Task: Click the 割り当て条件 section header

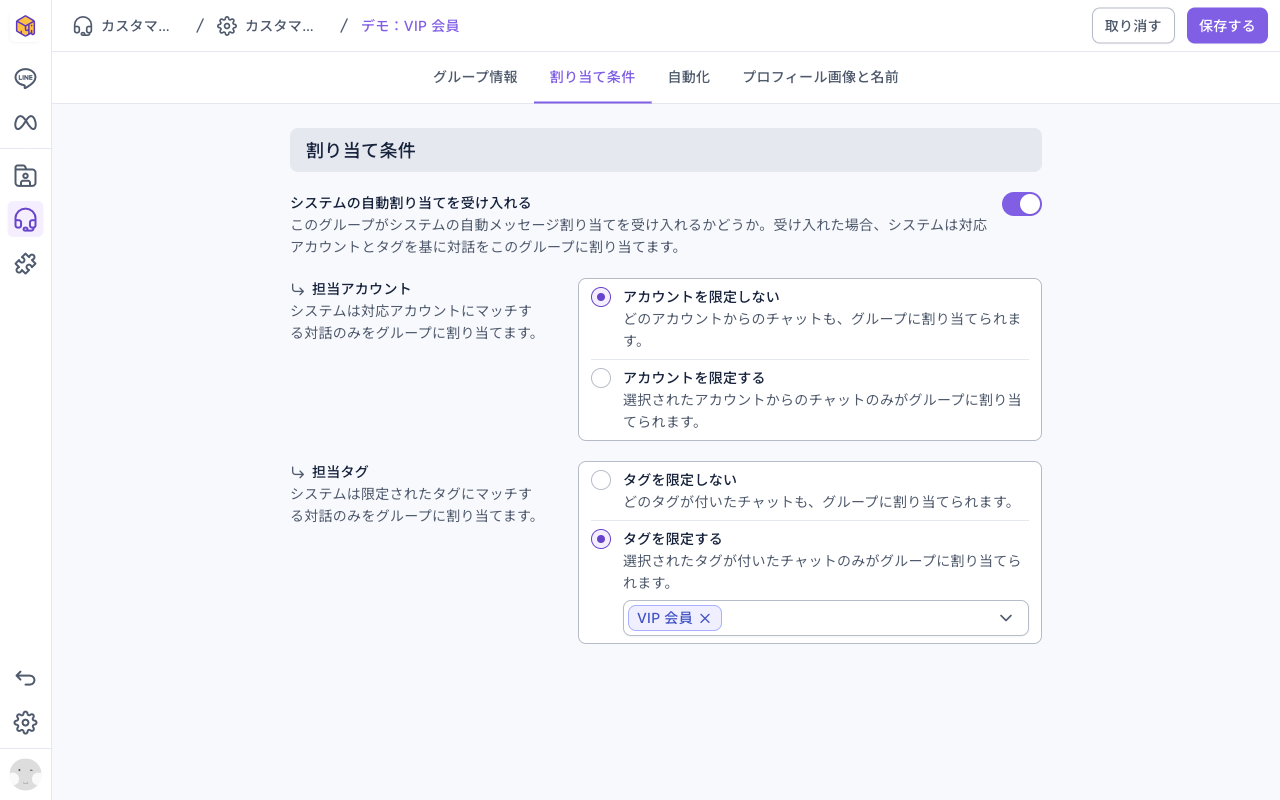Action: 666,150
